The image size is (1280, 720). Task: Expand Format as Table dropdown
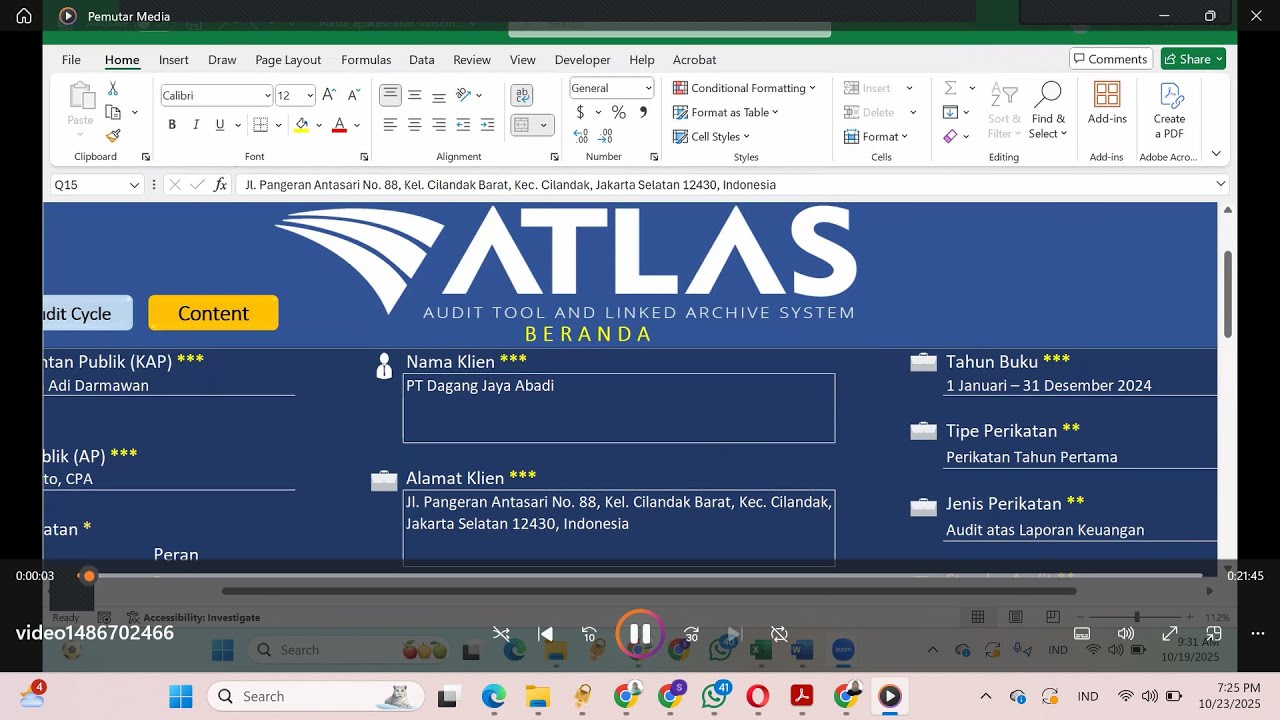776,112
